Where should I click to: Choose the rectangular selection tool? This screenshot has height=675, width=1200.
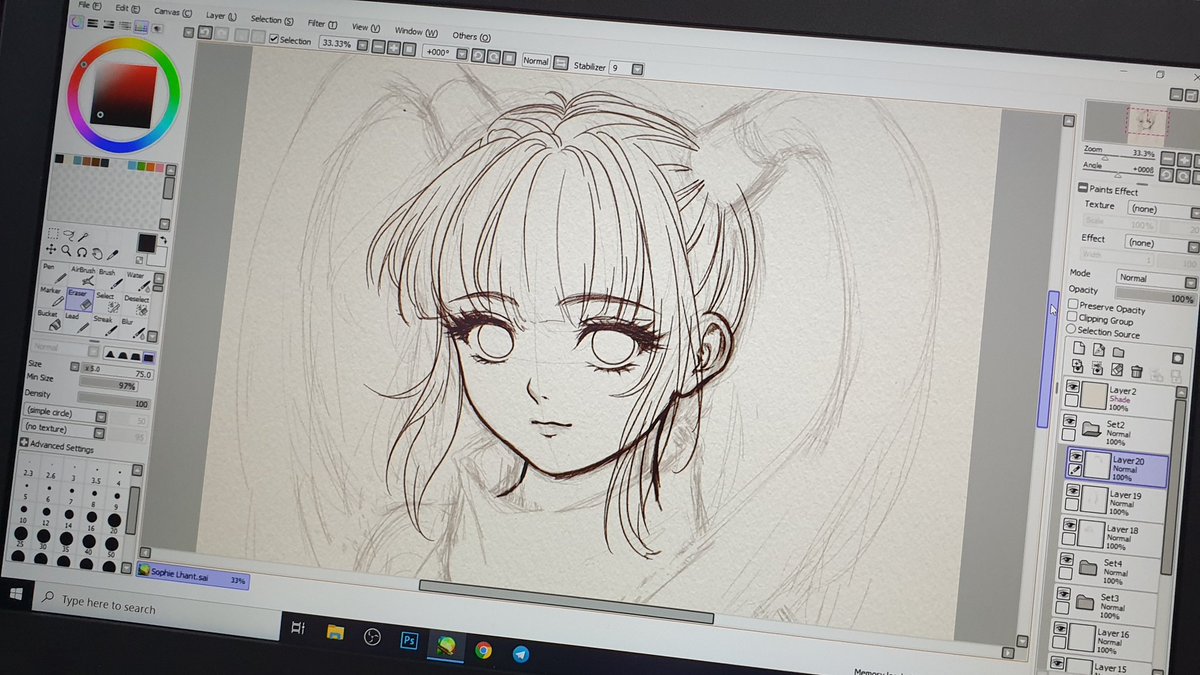(53, 233)
